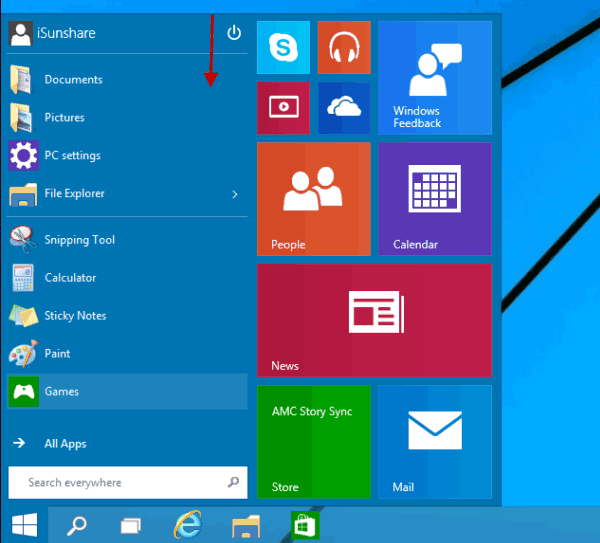The width and height of the screenshot is (600, 543).
Task: Click the magnifier icon in search box
Action: 233,482
